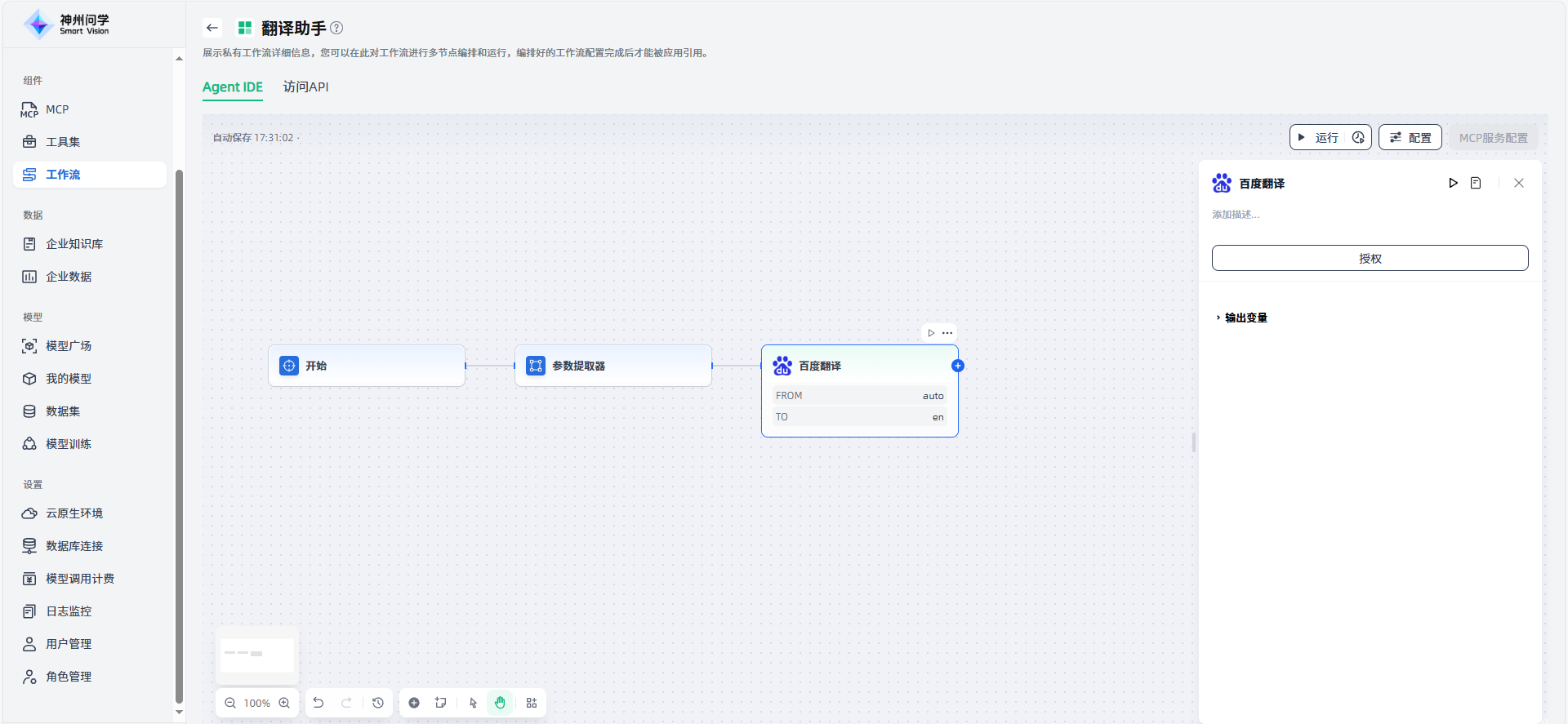Toggle the hand pan mode

[x=500, y=703]
